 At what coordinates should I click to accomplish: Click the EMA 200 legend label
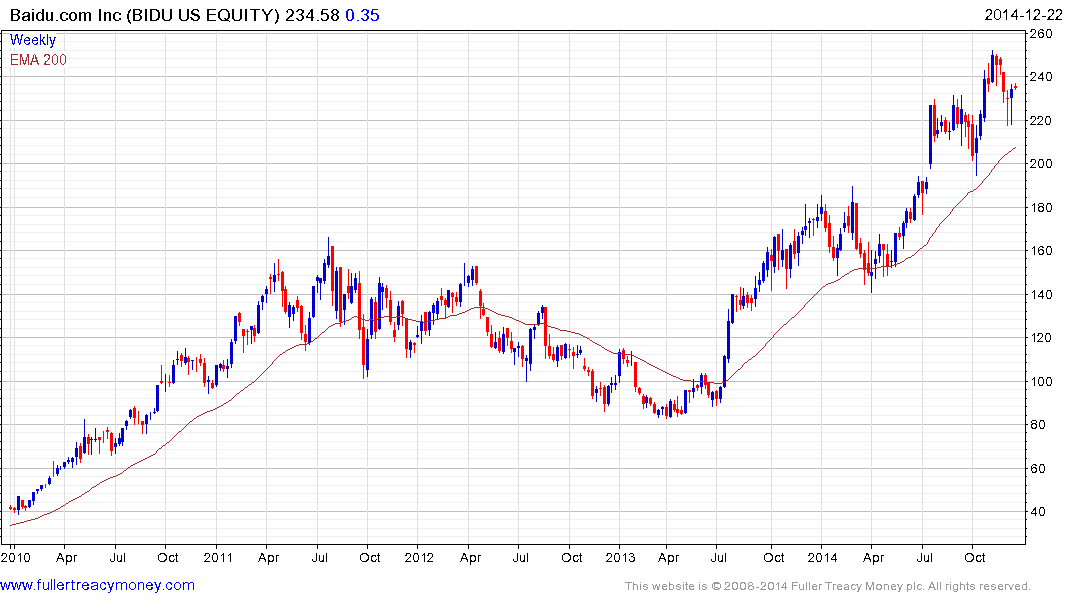click(38, 60)
